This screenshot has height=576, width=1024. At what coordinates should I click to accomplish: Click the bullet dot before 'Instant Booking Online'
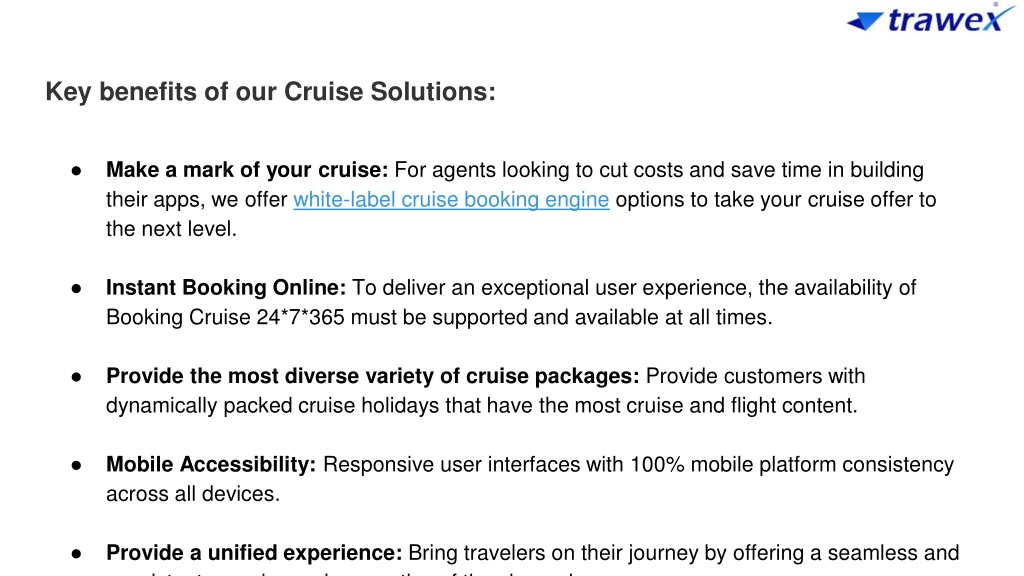click(x=76, y=288)
